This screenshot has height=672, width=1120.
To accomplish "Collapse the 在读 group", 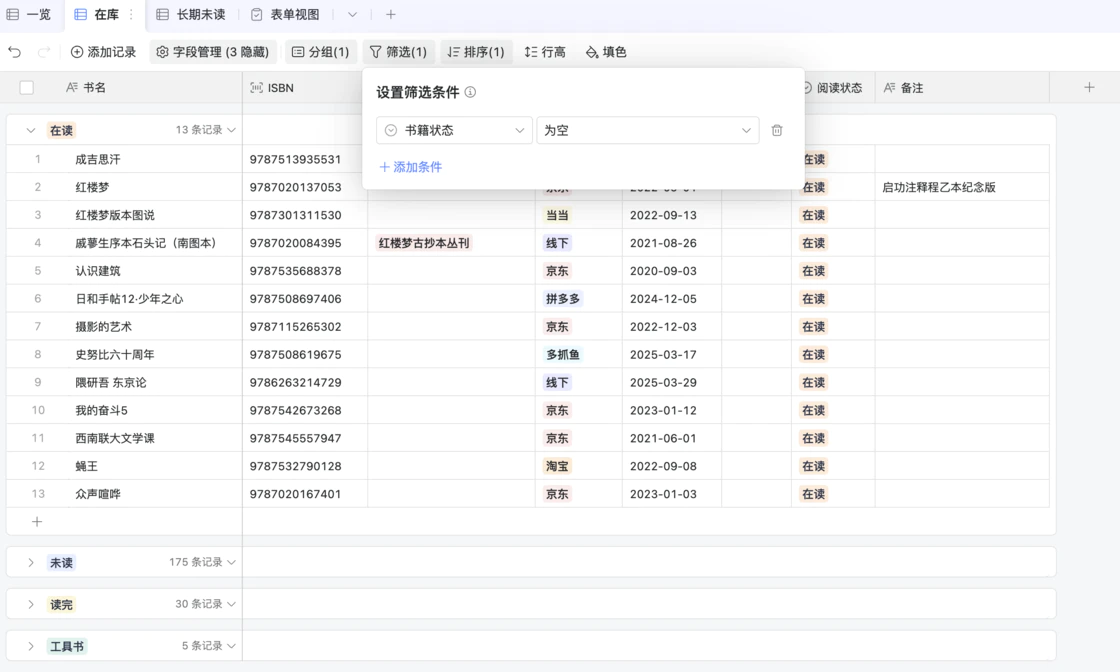I will [31, 130].
